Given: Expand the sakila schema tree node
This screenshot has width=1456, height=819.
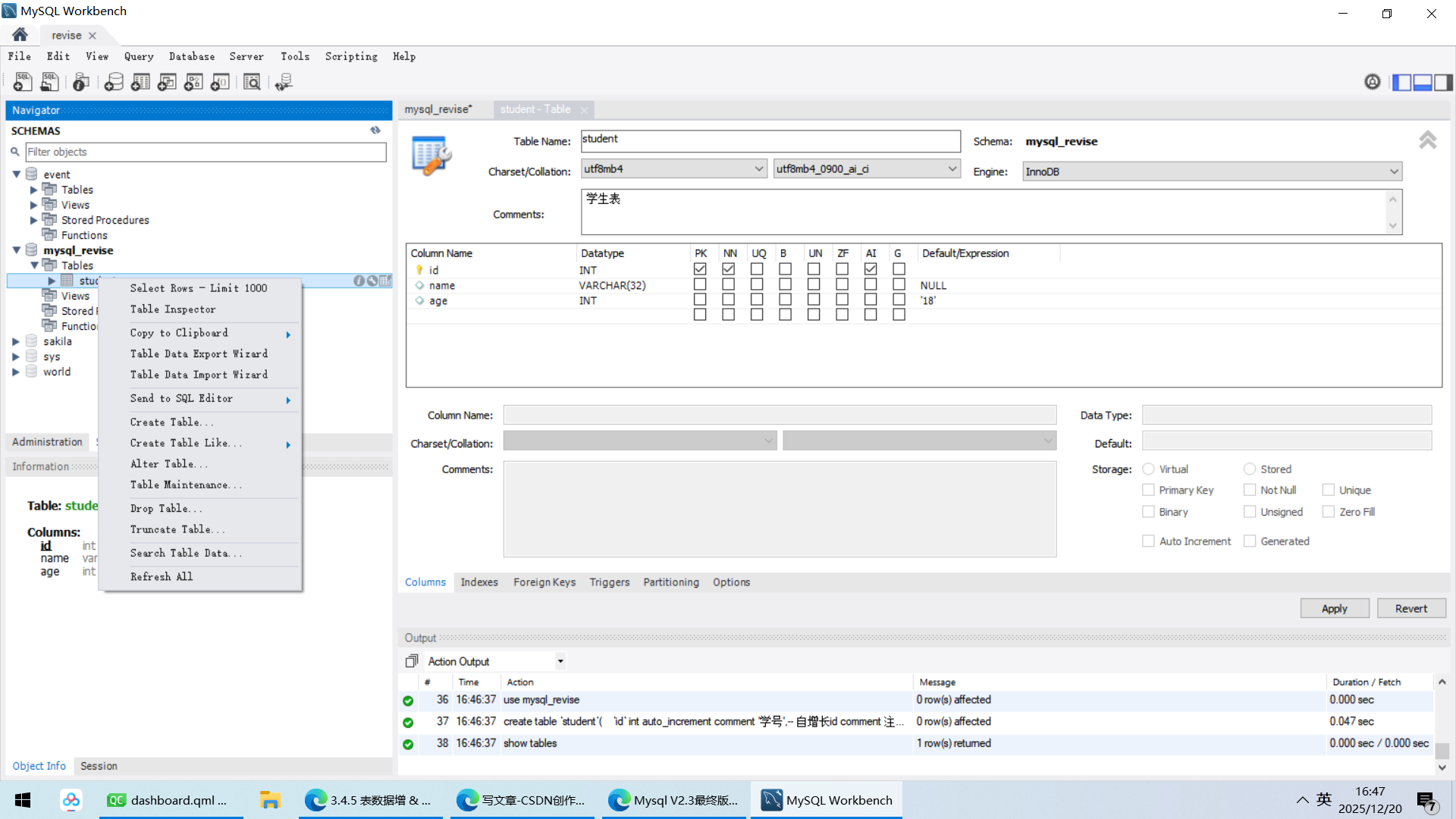Looking at the screenshot, I should (x=16, y=341).
